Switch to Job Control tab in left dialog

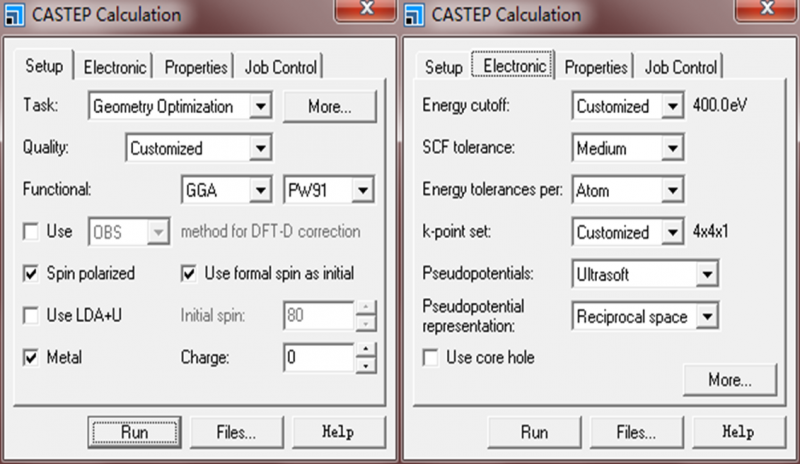coord(281,67)
